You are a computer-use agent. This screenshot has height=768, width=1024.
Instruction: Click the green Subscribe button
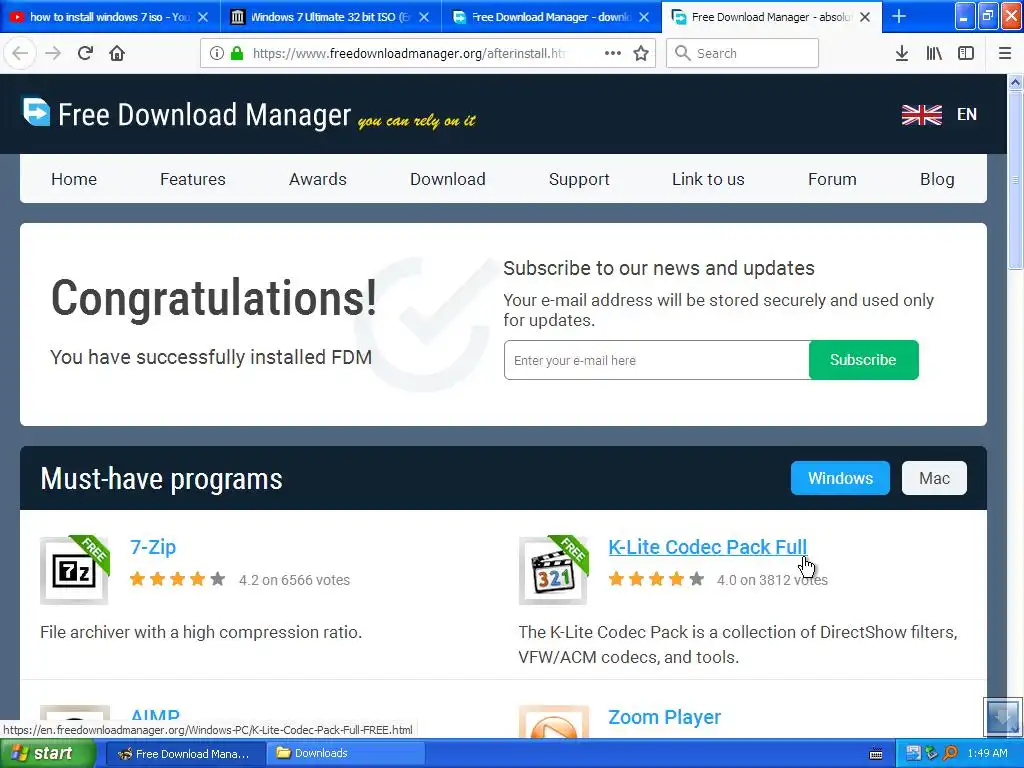coord(863,360)
